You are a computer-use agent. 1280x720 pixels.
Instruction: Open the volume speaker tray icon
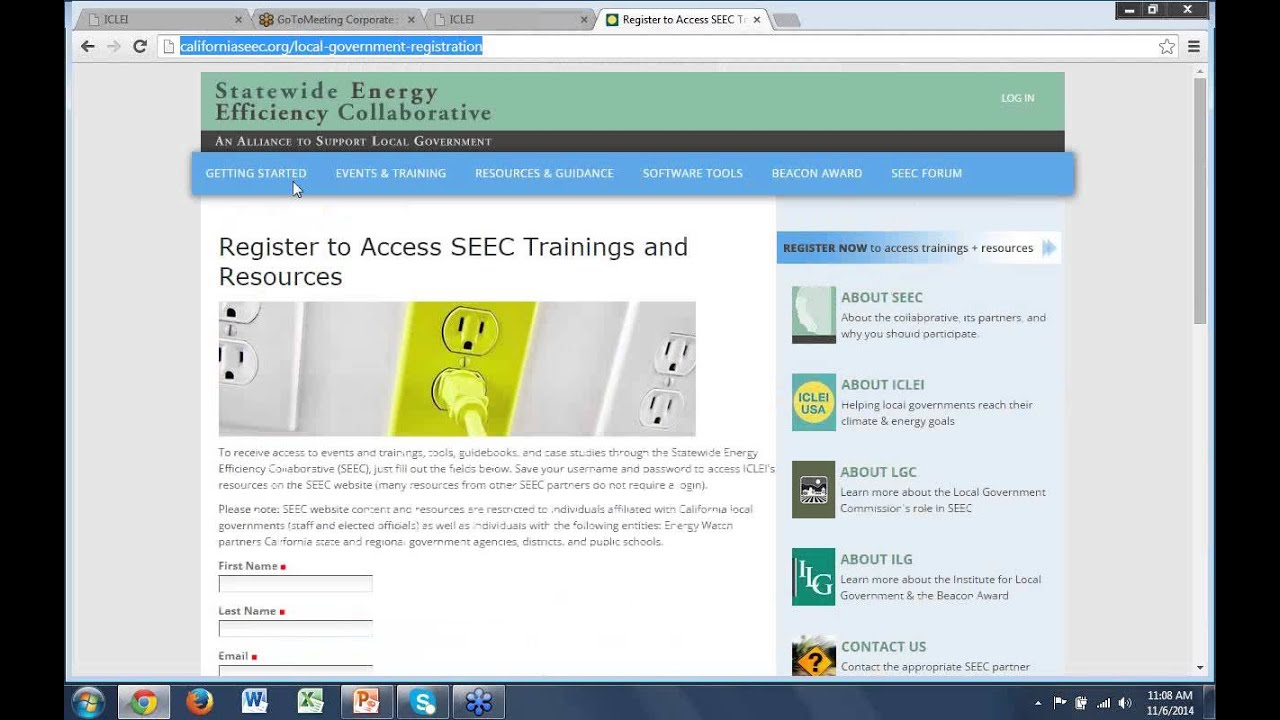(1125, 703)
